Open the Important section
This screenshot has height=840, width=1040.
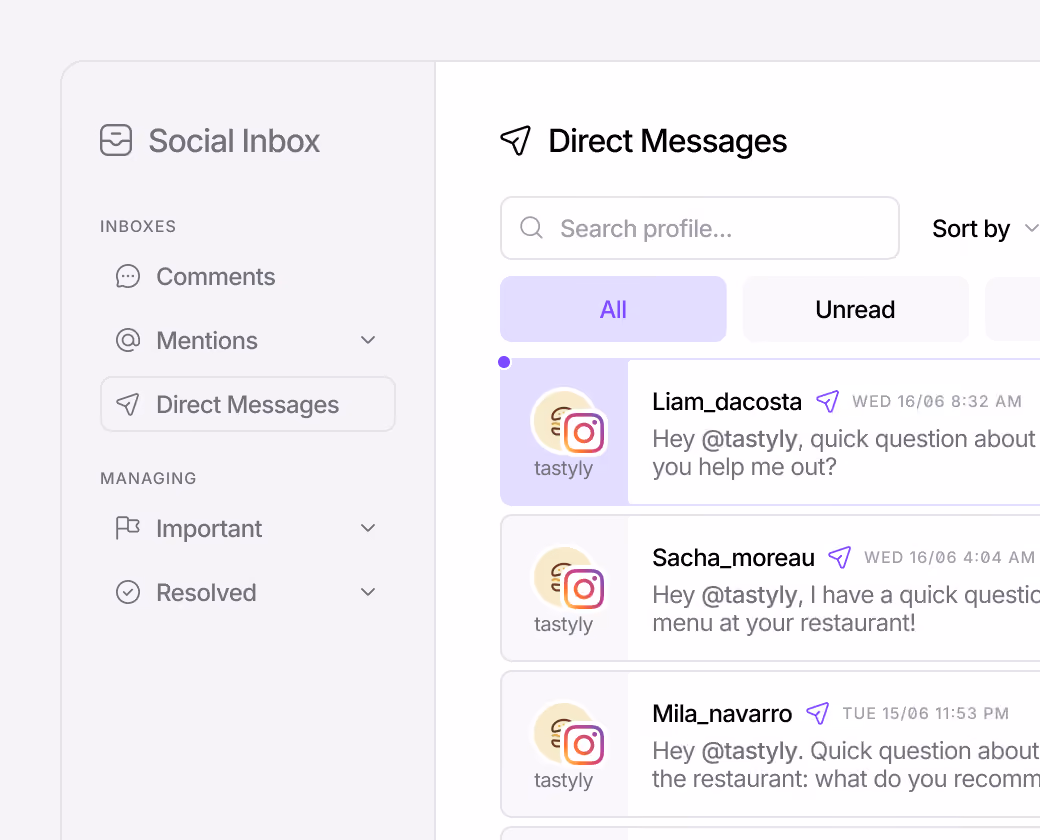[248, 528]
